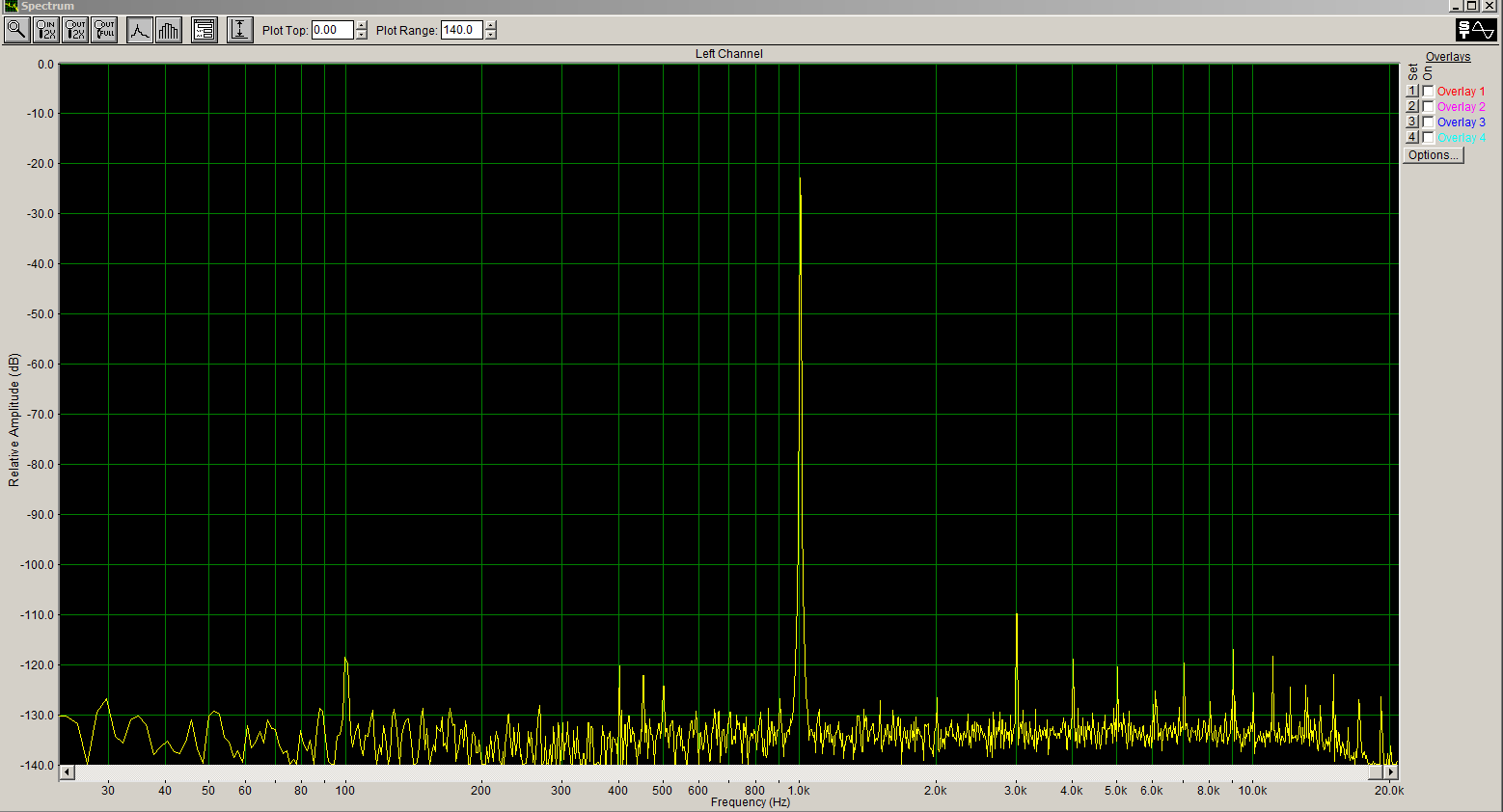1503x812 pixels.
Task: Click the magenta Overlay 2 label
Action: point(1461,107)
